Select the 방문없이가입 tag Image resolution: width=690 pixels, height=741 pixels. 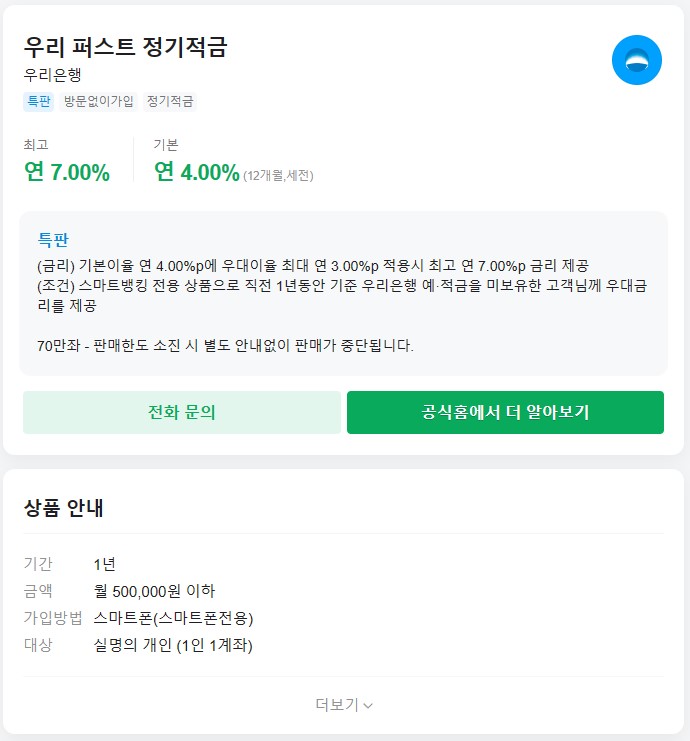(99, 101)
